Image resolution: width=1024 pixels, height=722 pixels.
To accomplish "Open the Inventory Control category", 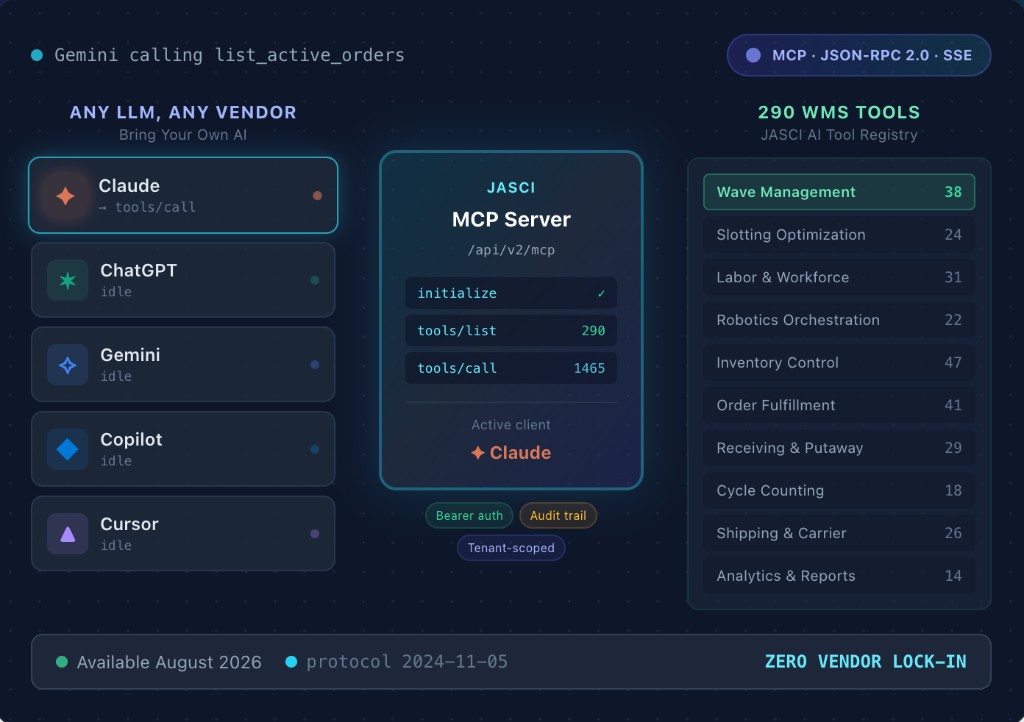I will pos(839,363).
